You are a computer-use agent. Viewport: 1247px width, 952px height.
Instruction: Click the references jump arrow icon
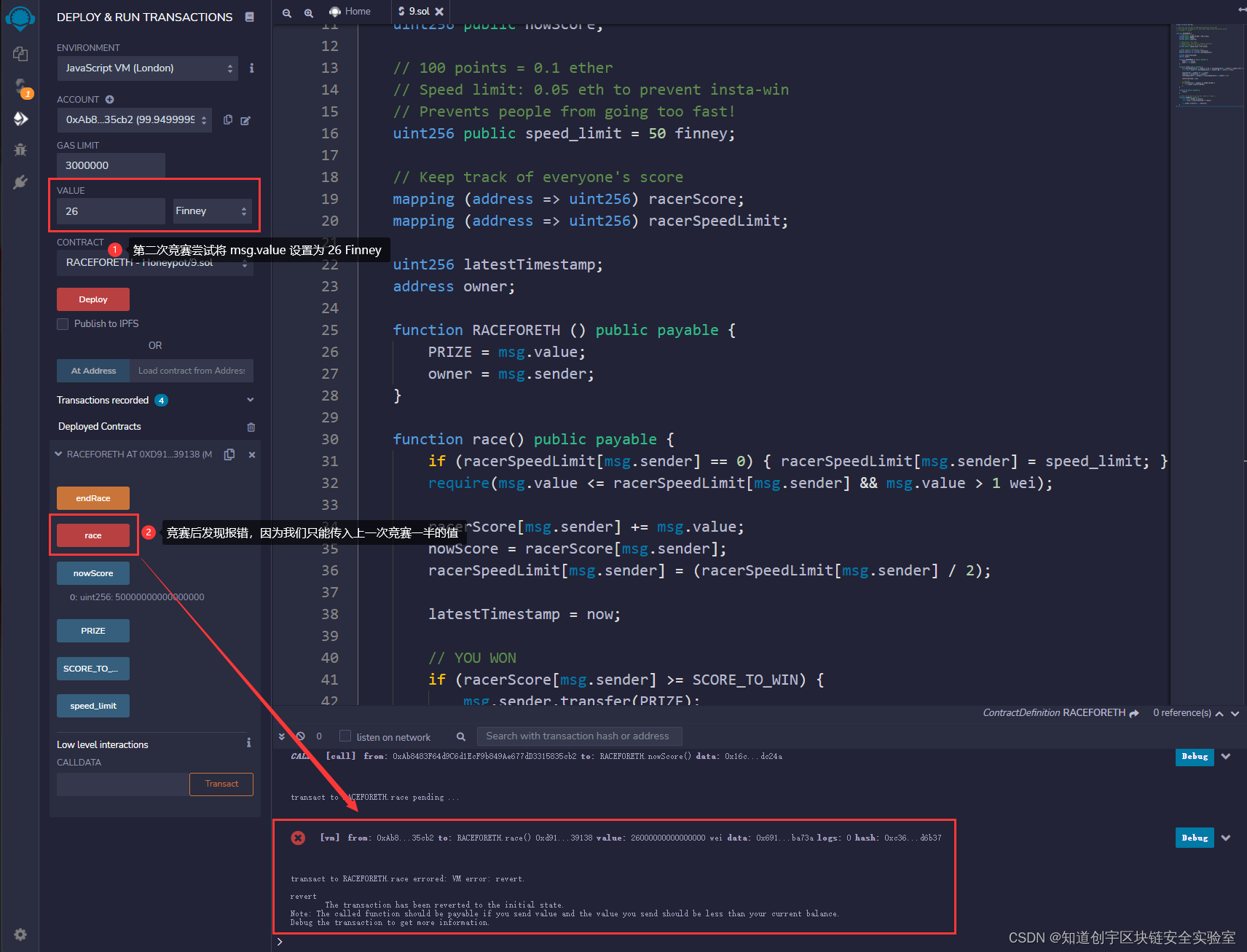click(x=1134, y=713)
